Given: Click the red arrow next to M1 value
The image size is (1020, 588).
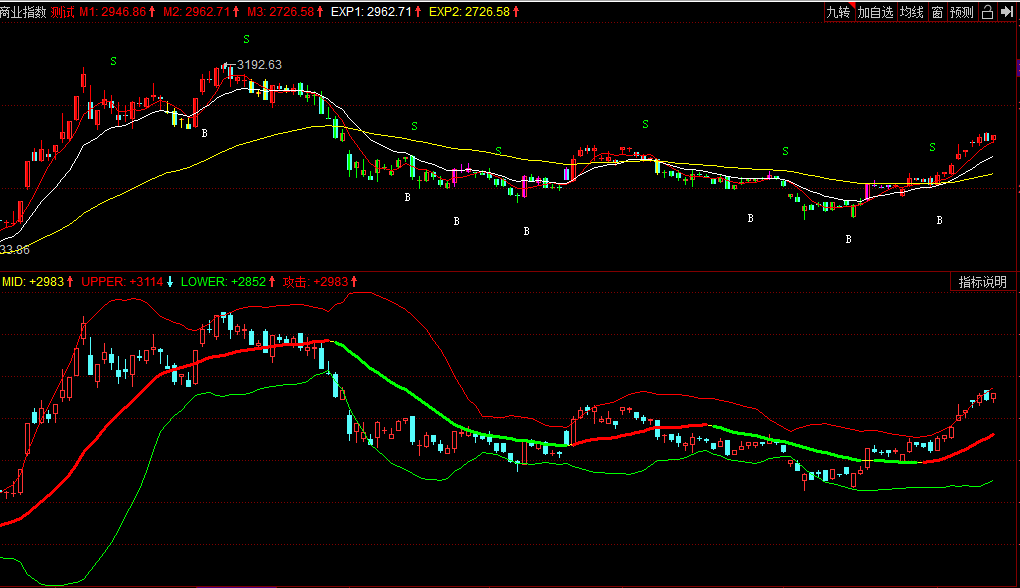Looking at the screenshot, I should click(x=153, y=12).
